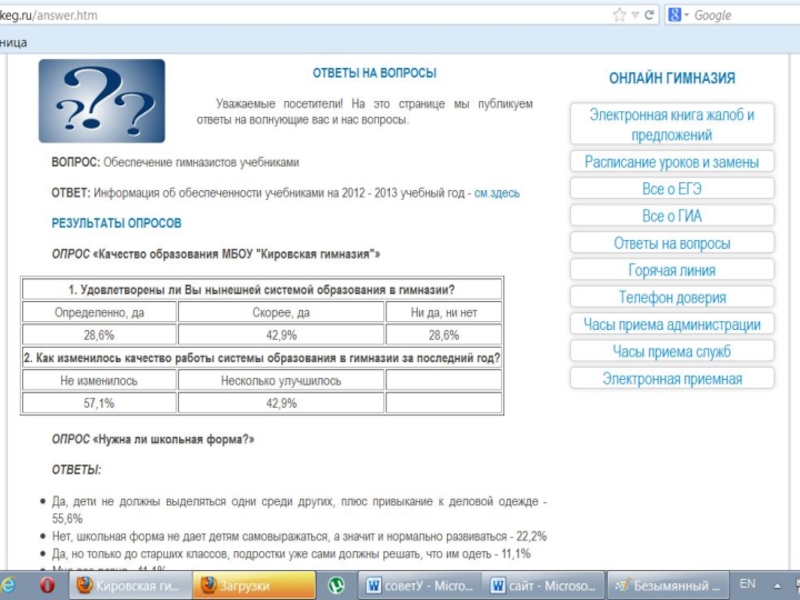Click the question marks image
Screen dimensions: 800x600
(102, 101)
